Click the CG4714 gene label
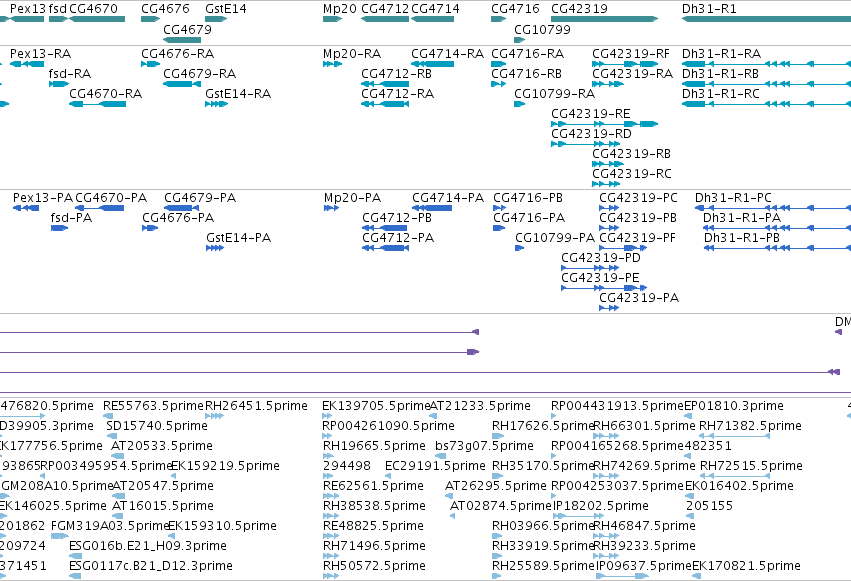Viewport: 851px width, 581px height. (x=435, y=9)
